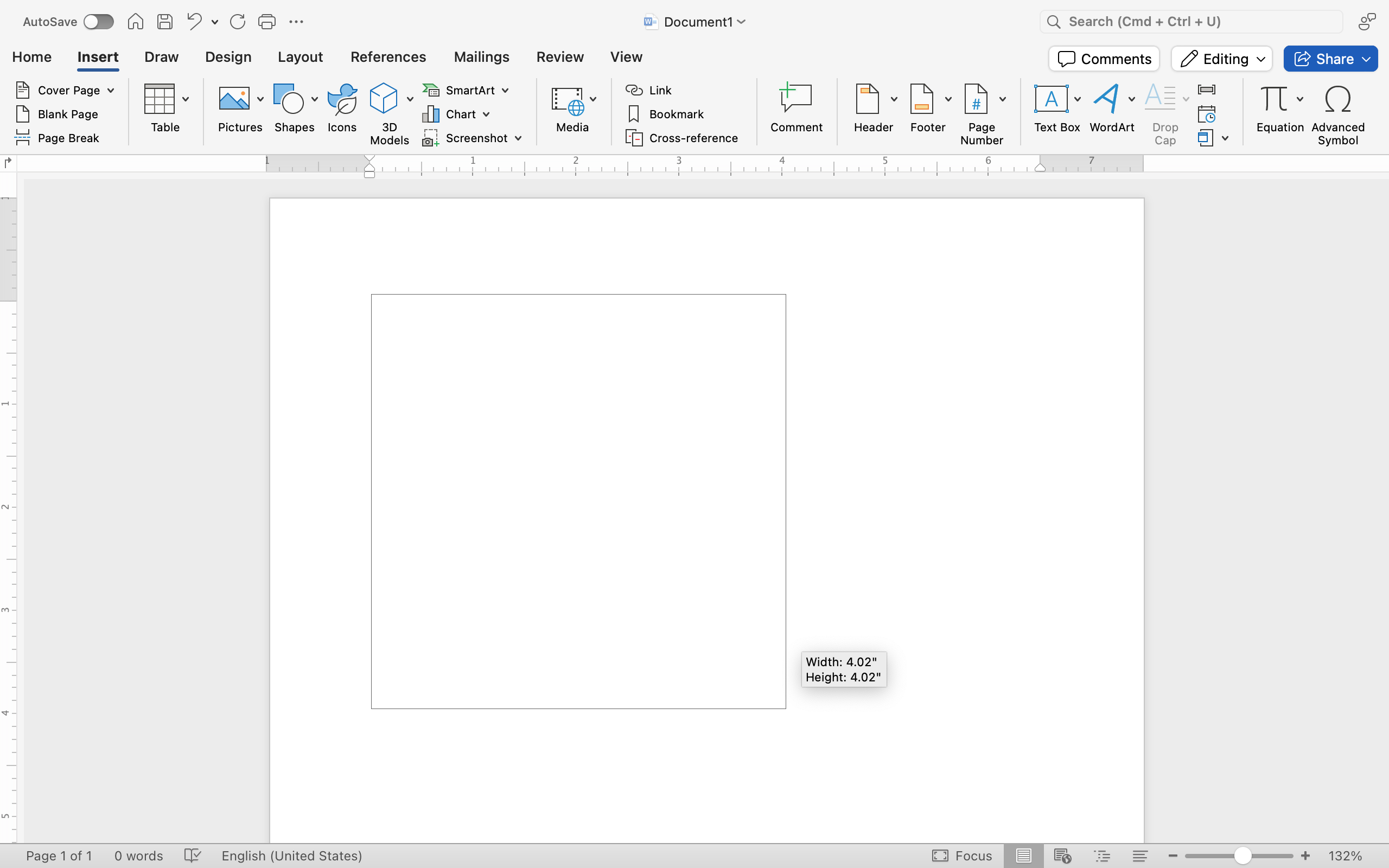Click the Print icon
This screenshot has width=1389, height=868.
(267, 22)
